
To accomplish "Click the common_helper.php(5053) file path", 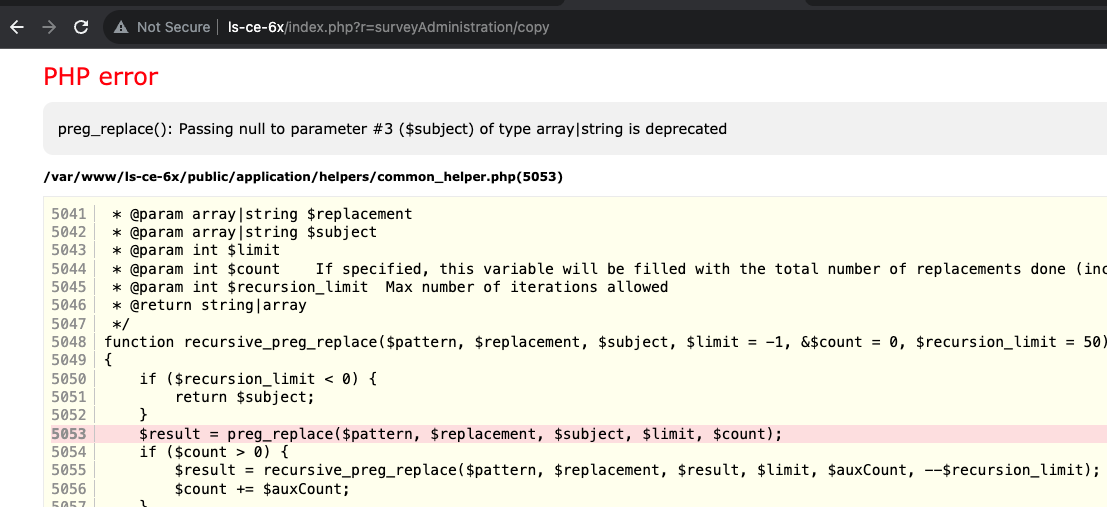I will 303,177.
